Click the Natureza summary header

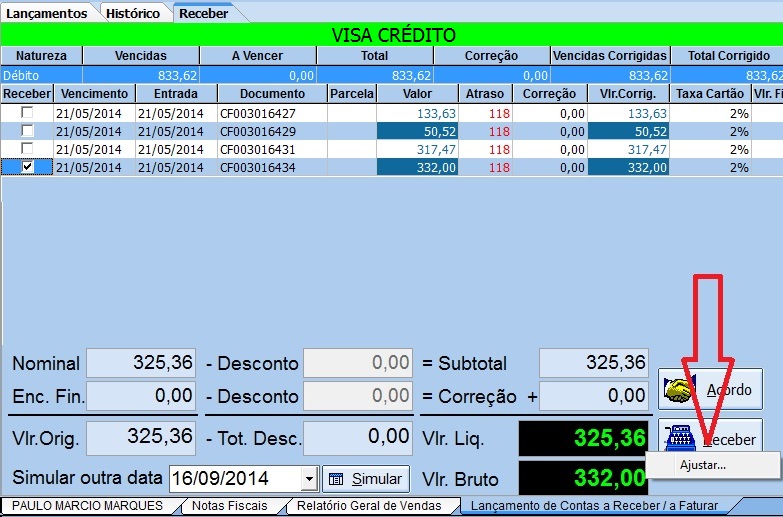pos(41,55)
